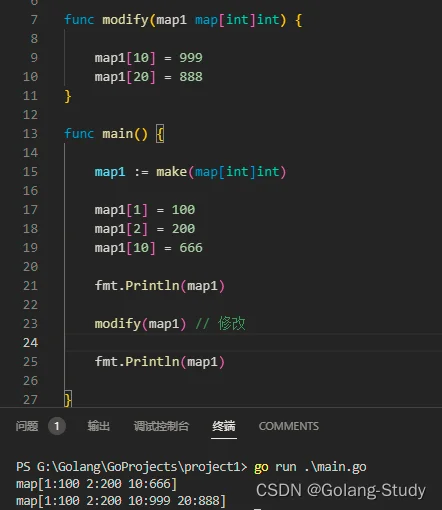Click the make keyword on line 15
The height and width of the screenshot is (510, 442).
(172, 172)
